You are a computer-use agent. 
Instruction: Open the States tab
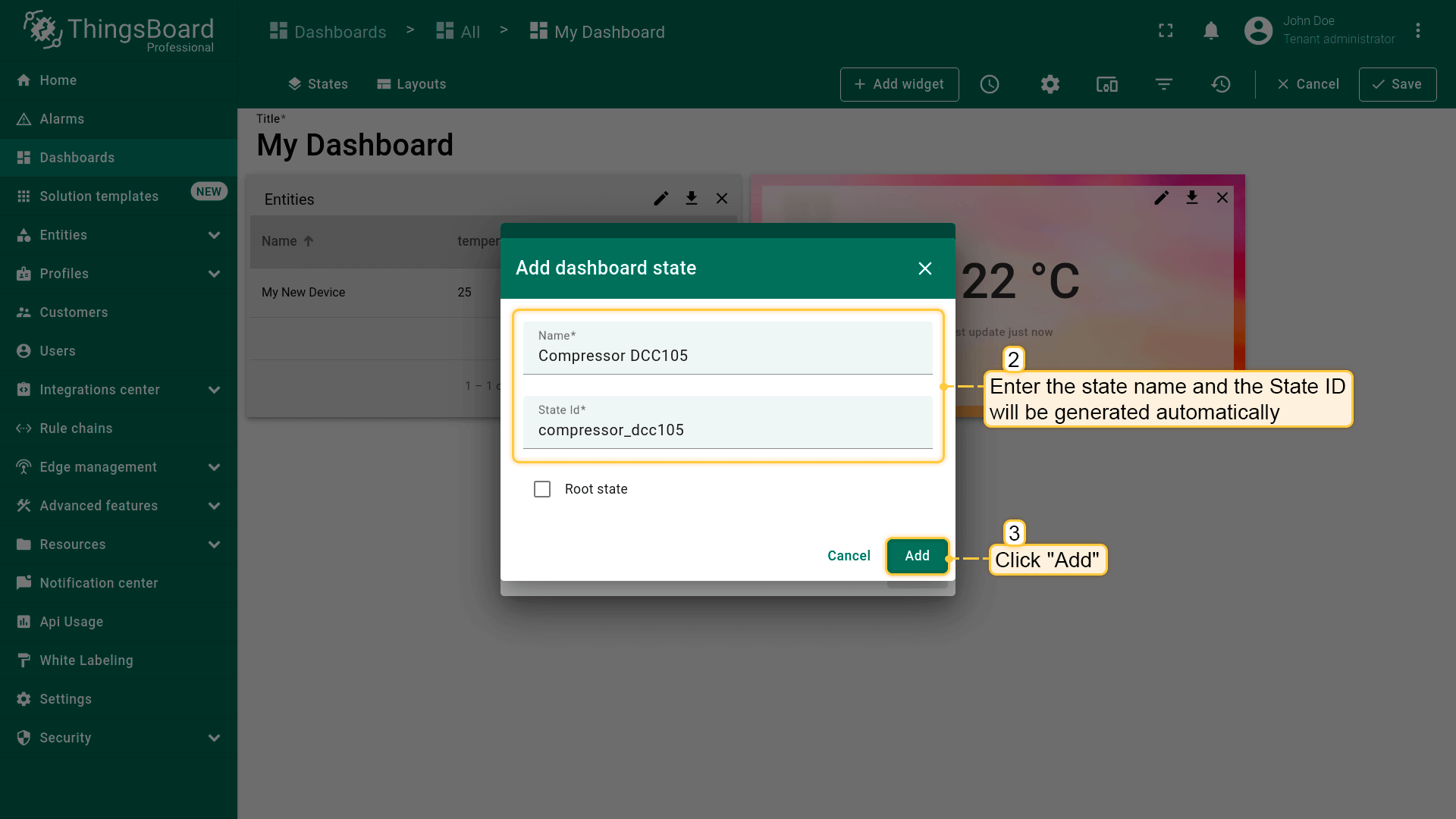tap(318, 84)
